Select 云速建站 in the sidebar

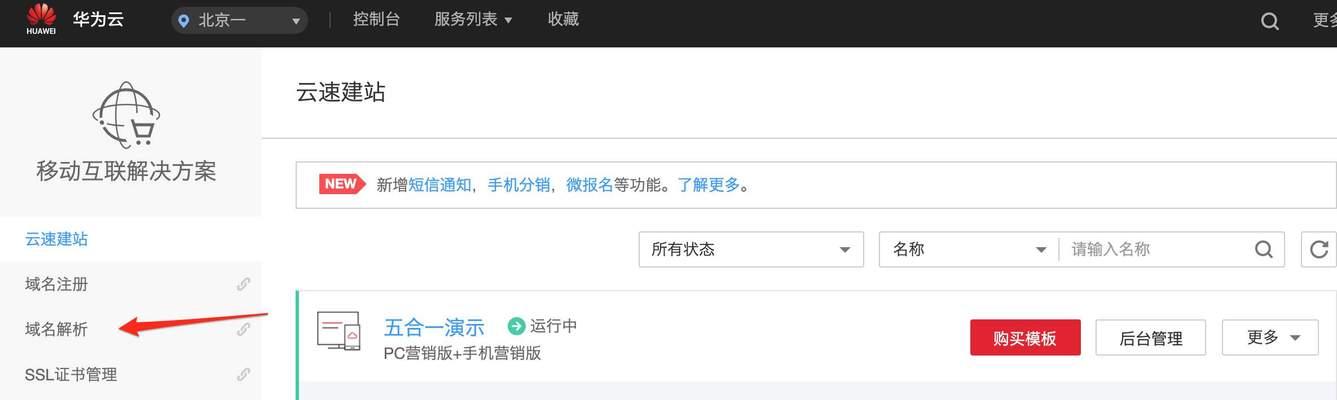(56, 239)
